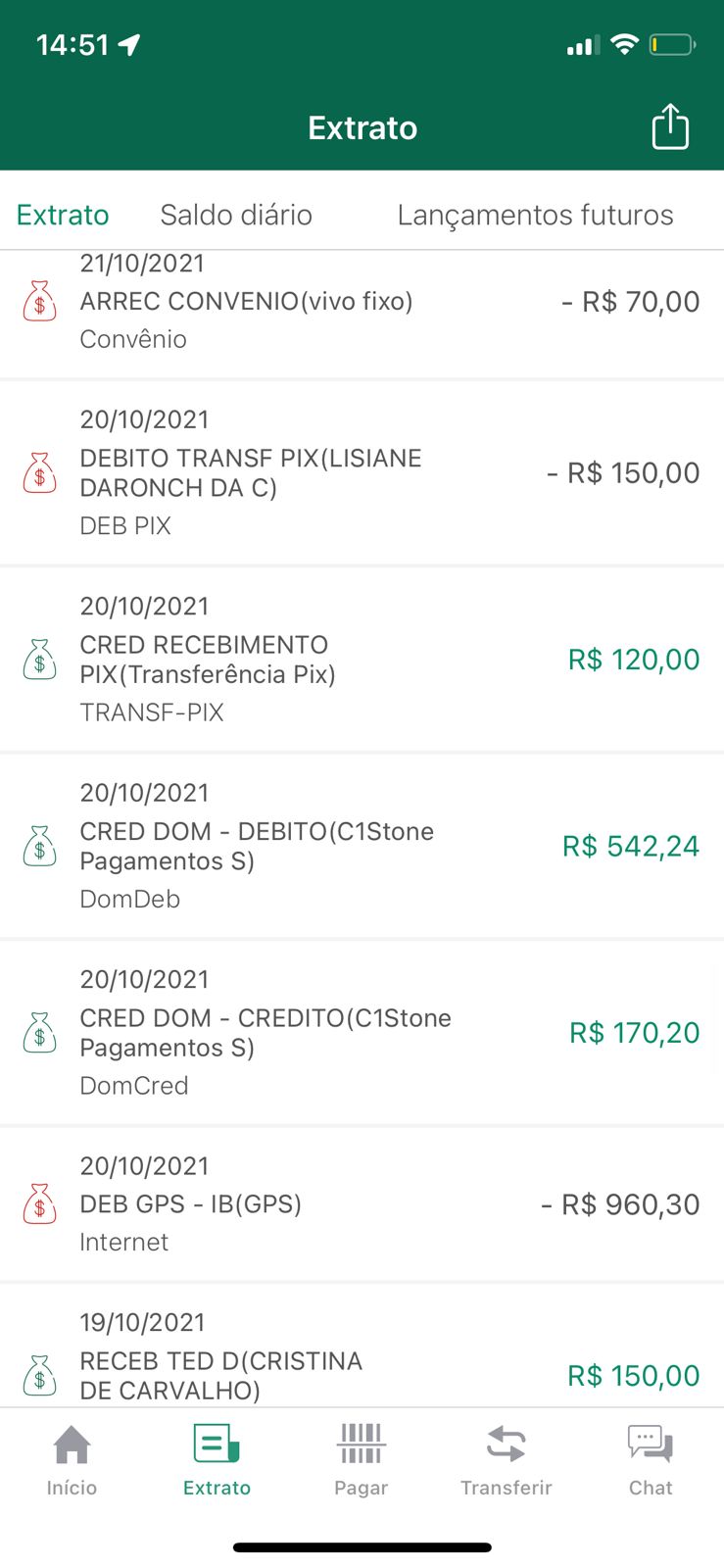This screenshot has width=724, height=1568.
Task: Tap green money bag beside R$ 542,24 credit
Action: click(x=40, y=847)
